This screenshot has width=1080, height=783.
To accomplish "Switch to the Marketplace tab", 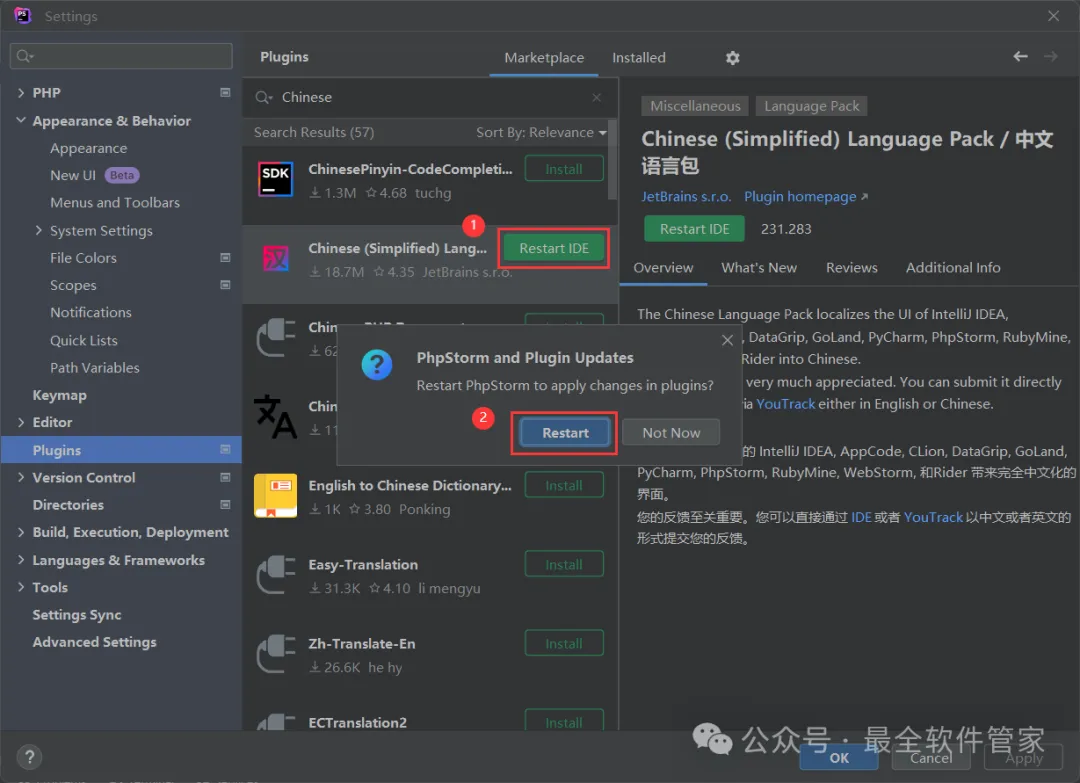I will click(x=543, y=58).
